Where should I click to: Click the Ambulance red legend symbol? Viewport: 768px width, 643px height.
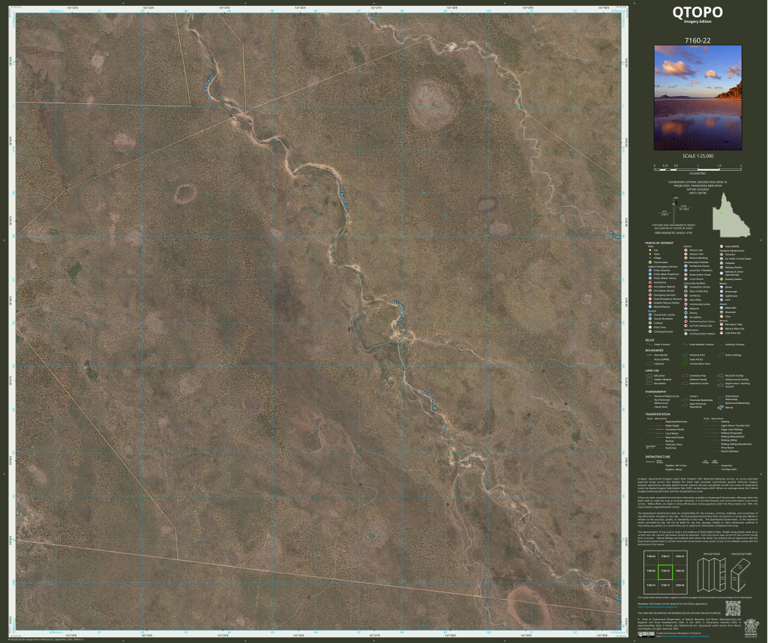[650, 283]
